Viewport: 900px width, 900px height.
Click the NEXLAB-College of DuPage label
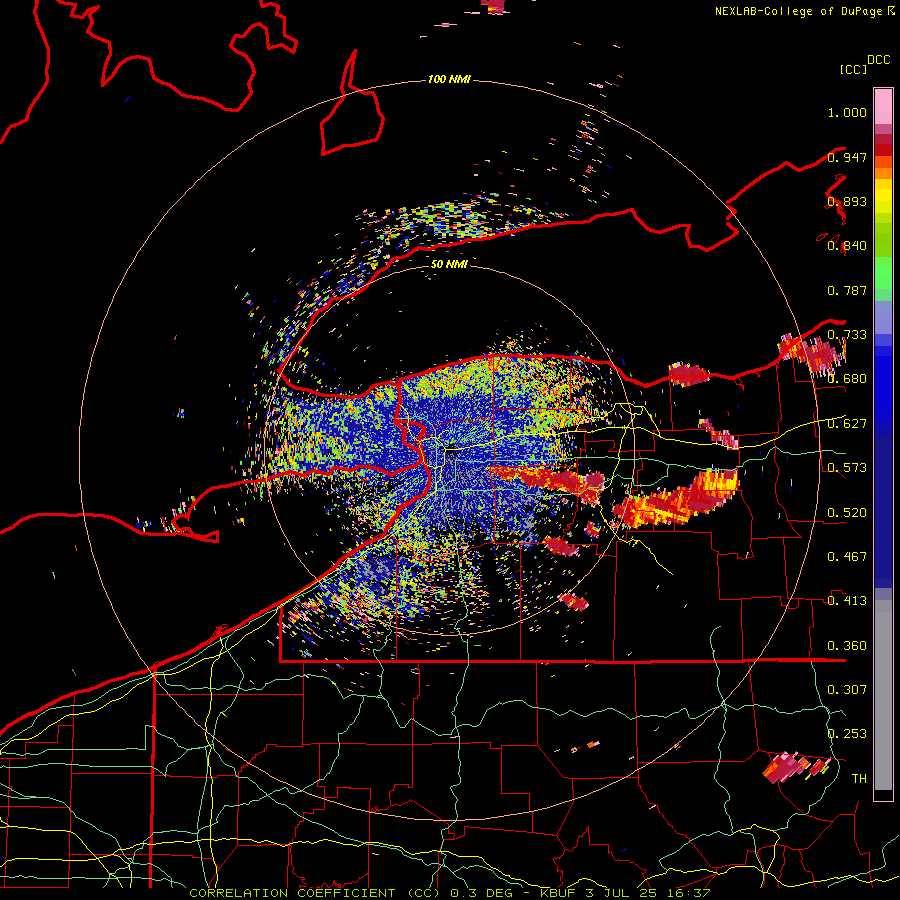pyautogui.click(x=799, y=11)
